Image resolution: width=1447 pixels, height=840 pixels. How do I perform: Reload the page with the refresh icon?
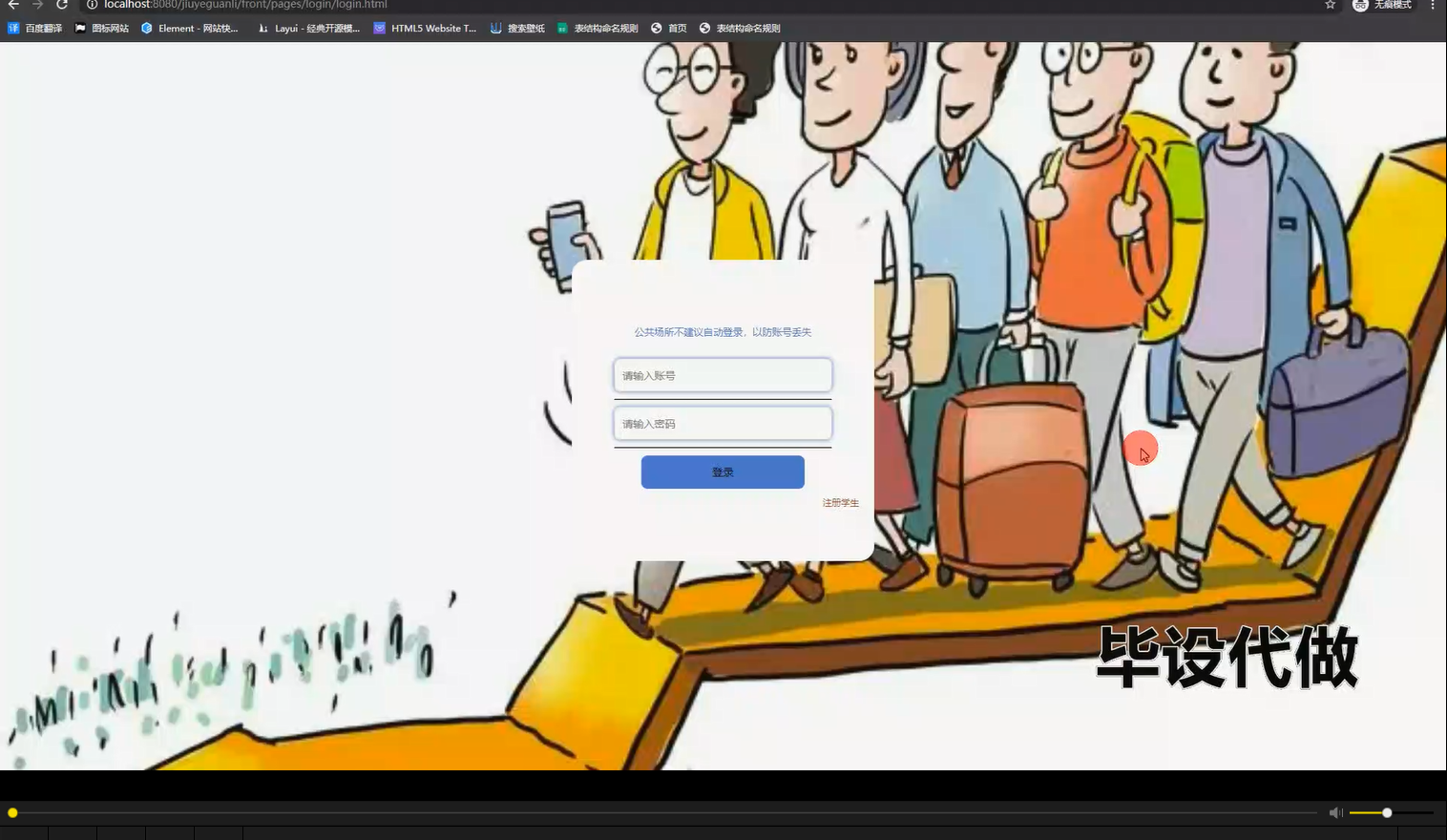62,5
